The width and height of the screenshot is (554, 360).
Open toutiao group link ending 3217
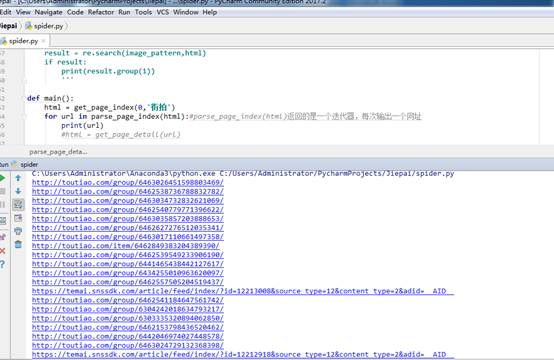(x=128, y=309)
